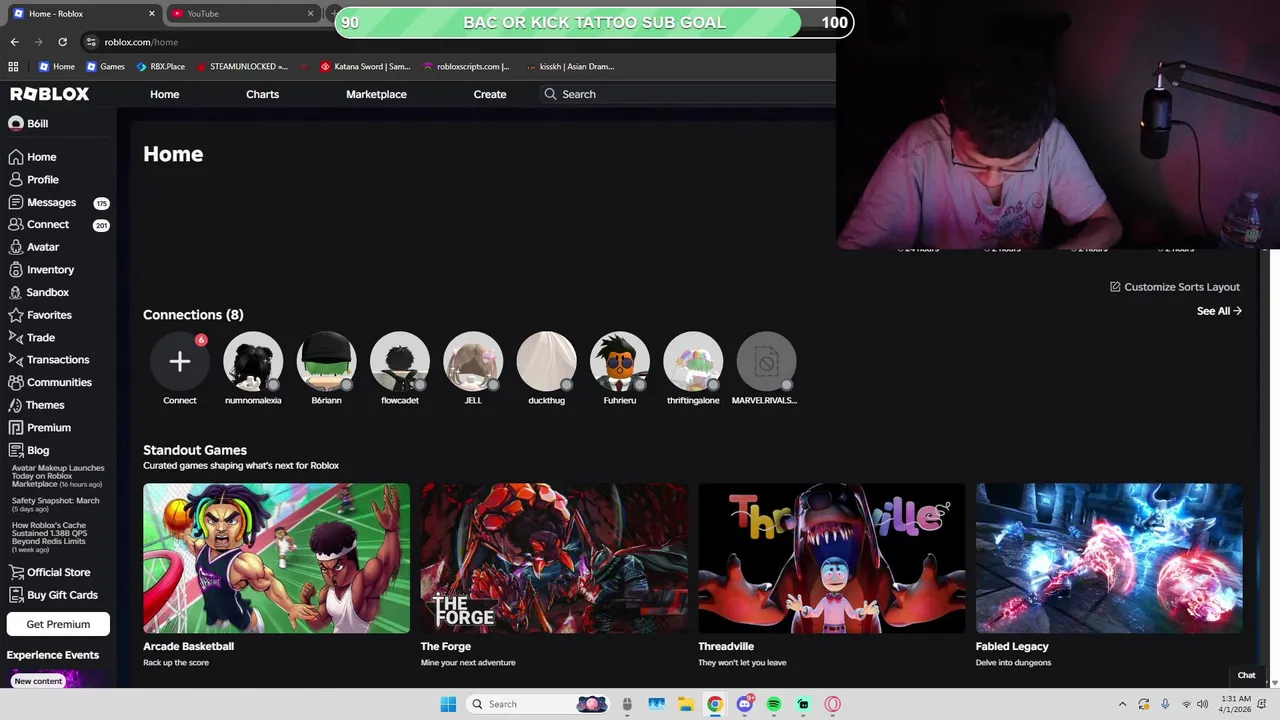The width and height of the screenshot is (1280, 720).
Task: Open Discord from the Windows taskbar
Action: (744, 704)
